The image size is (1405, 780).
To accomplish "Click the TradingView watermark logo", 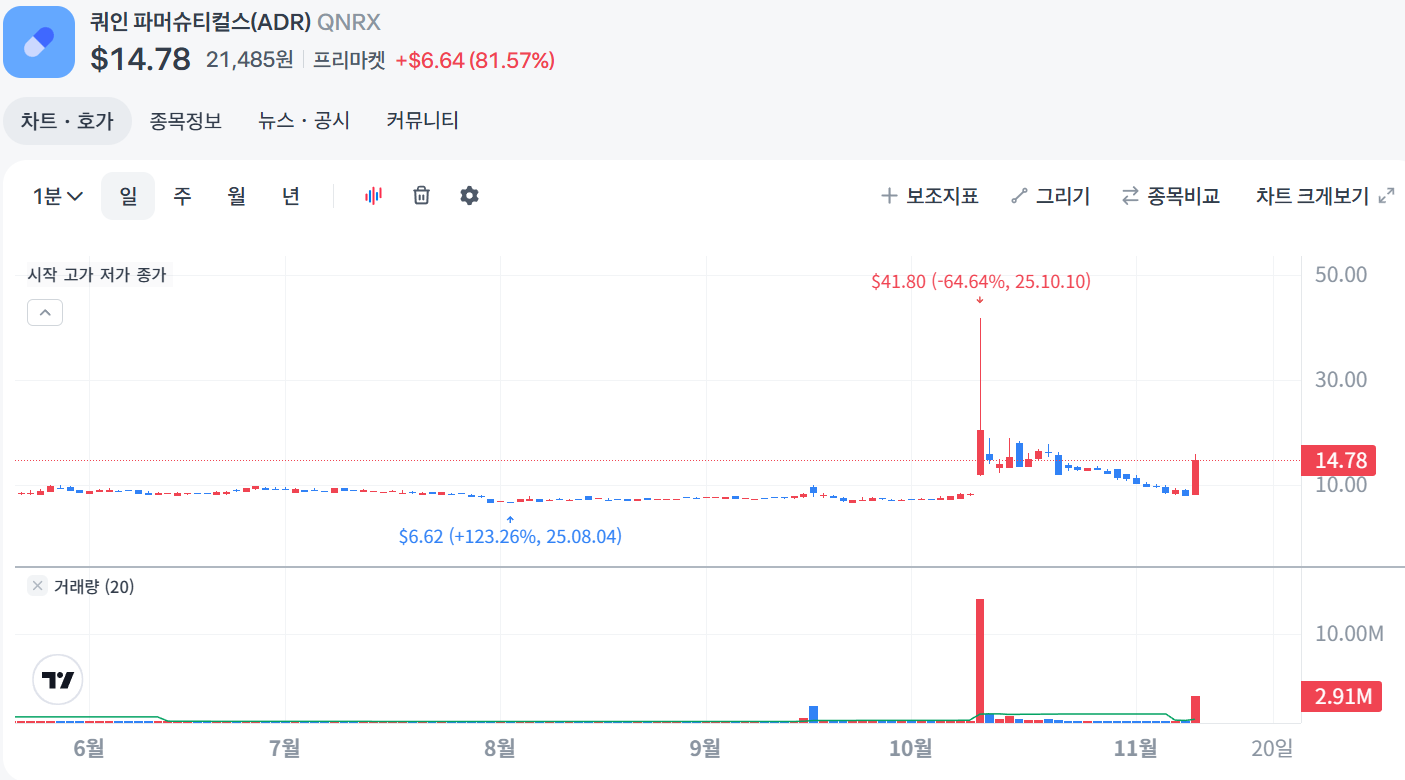I will click(x=57, y=679).
